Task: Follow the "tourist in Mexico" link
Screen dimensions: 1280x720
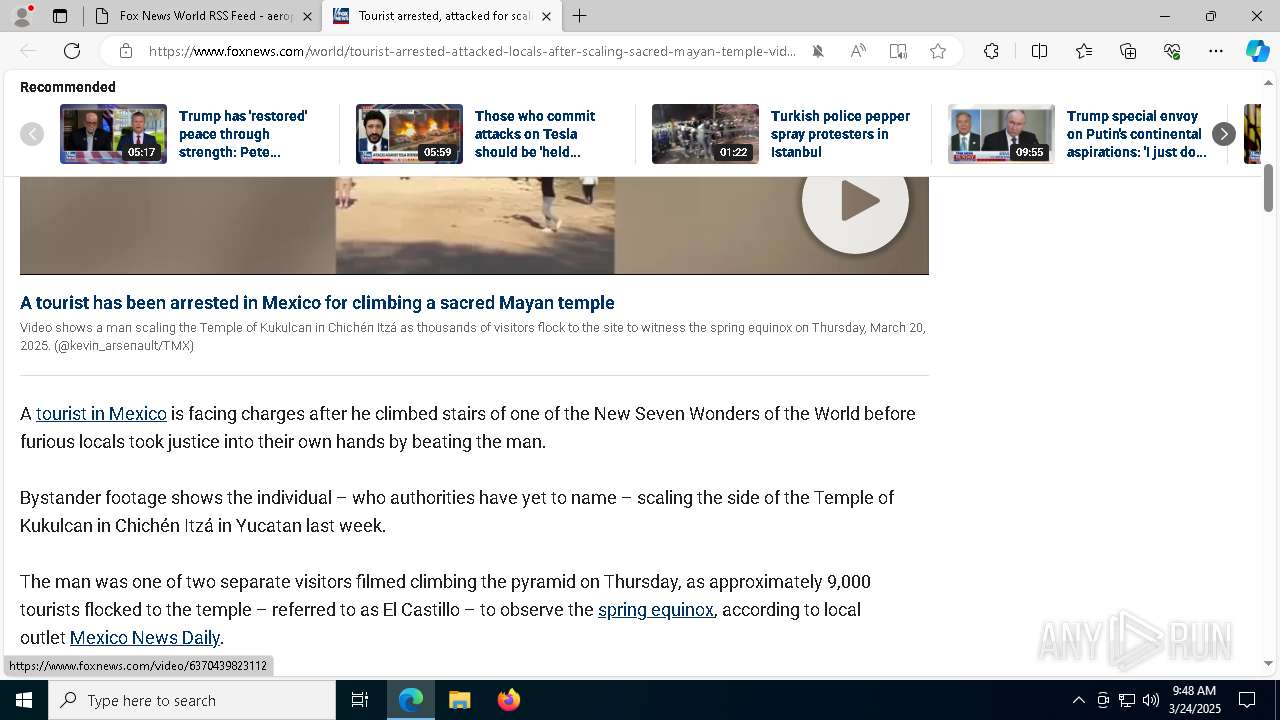Action: 101,414
